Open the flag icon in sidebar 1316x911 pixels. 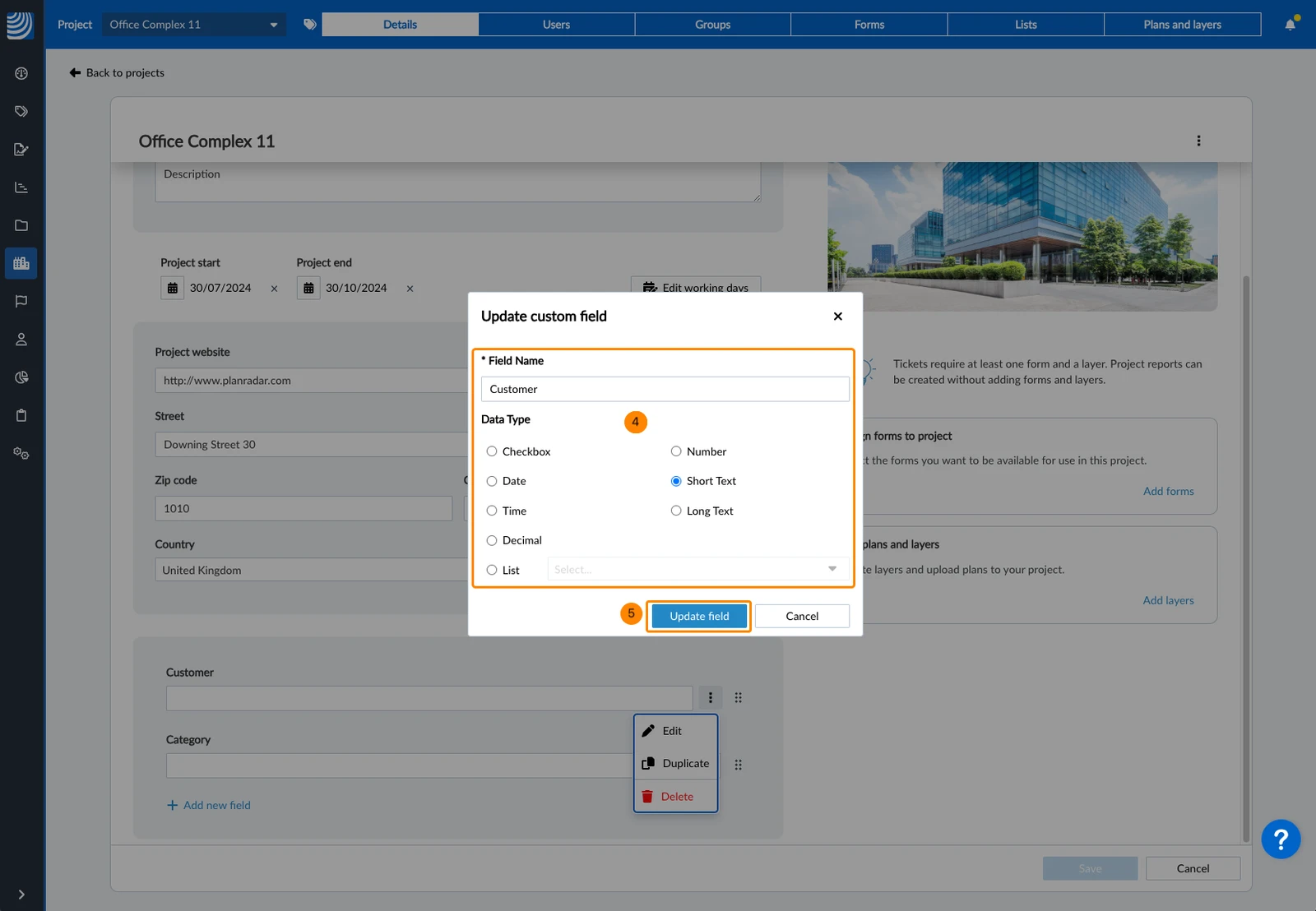(x=21, y=301)
